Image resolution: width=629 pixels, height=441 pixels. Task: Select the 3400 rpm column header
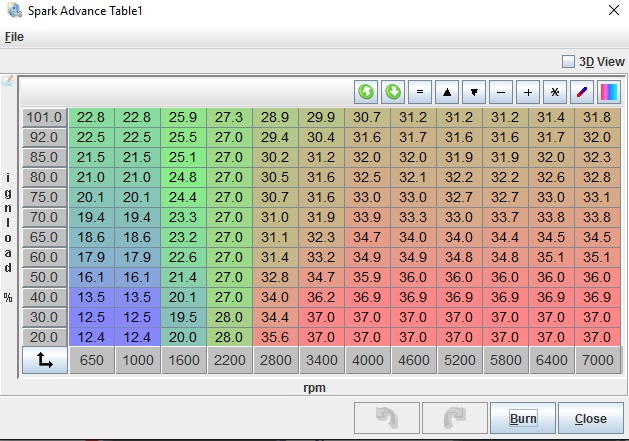coord(322,360)
